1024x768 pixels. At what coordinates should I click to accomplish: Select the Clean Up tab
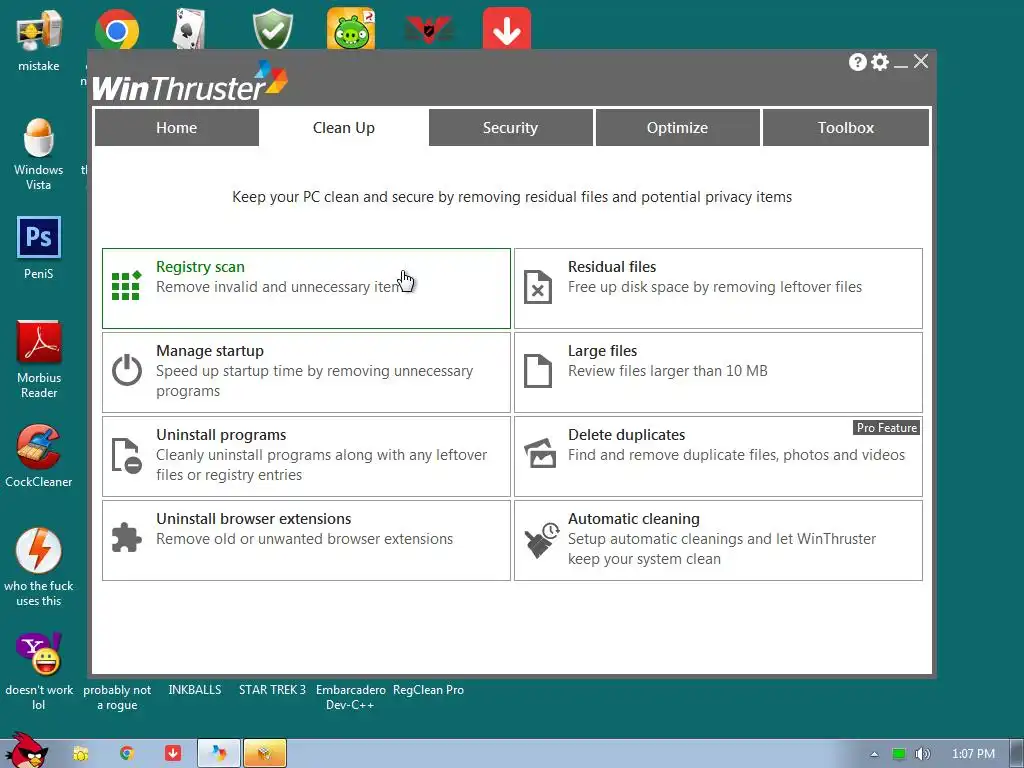coord(344,127)
